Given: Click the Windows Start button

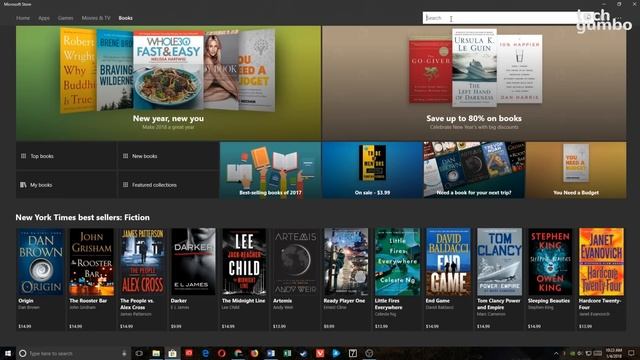Looking at the screenshot, I should [7, 353].
